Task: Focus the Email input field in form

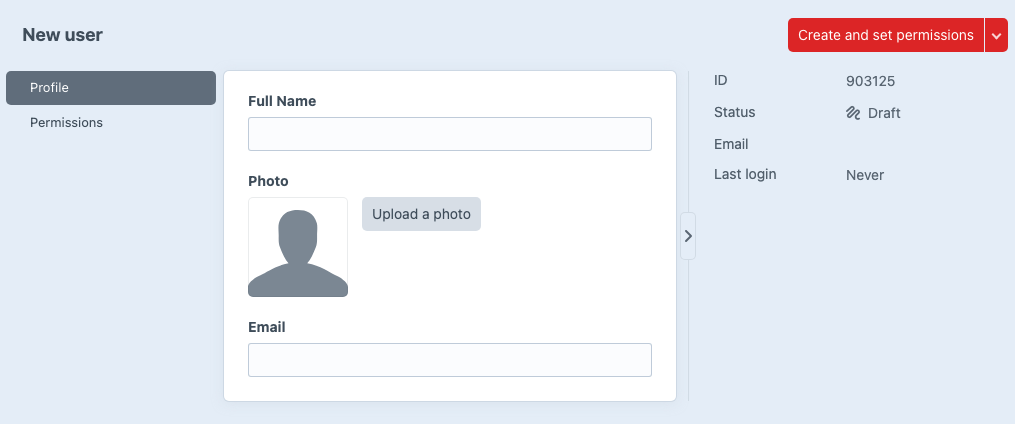Action: pos(450,360)
